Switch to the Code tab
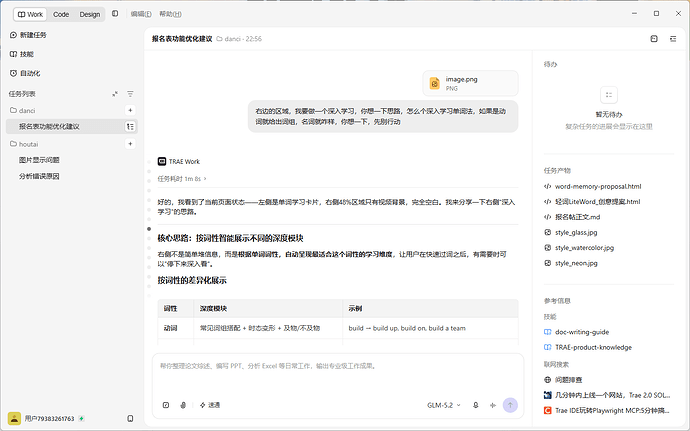The image size is (690, 431). (61, 14)
